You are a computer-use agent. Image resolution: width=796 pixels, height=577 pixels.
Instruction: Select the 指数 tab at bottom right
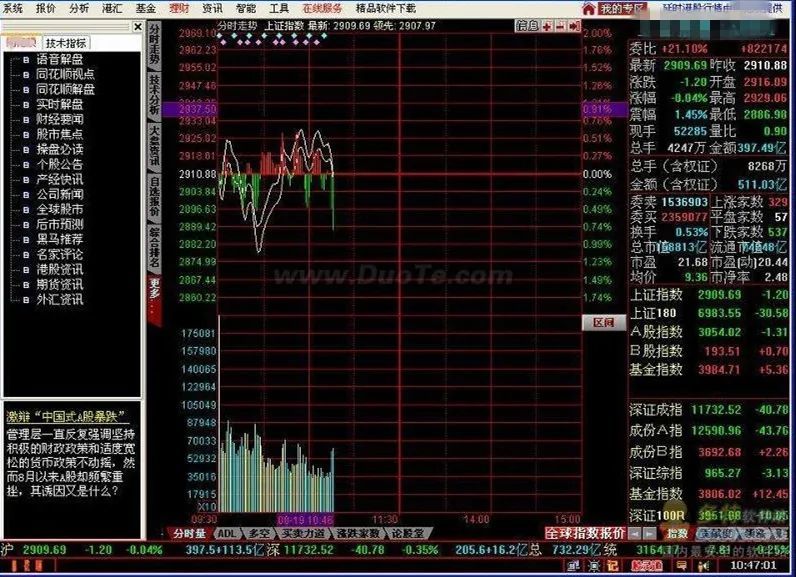pos(677,533)
